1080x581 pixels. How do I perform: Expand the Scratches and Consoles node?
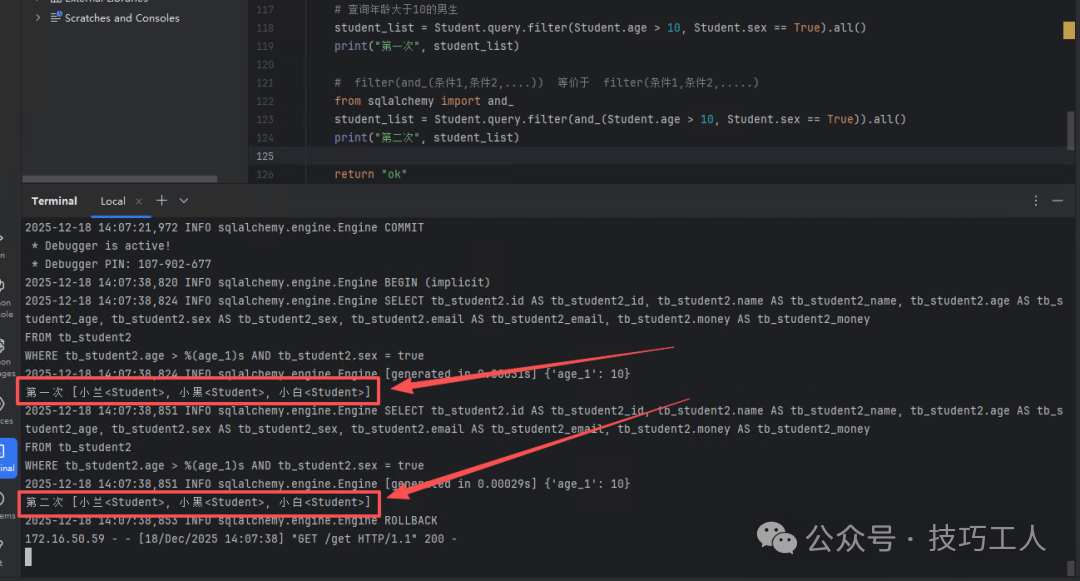tap(37, 17)
